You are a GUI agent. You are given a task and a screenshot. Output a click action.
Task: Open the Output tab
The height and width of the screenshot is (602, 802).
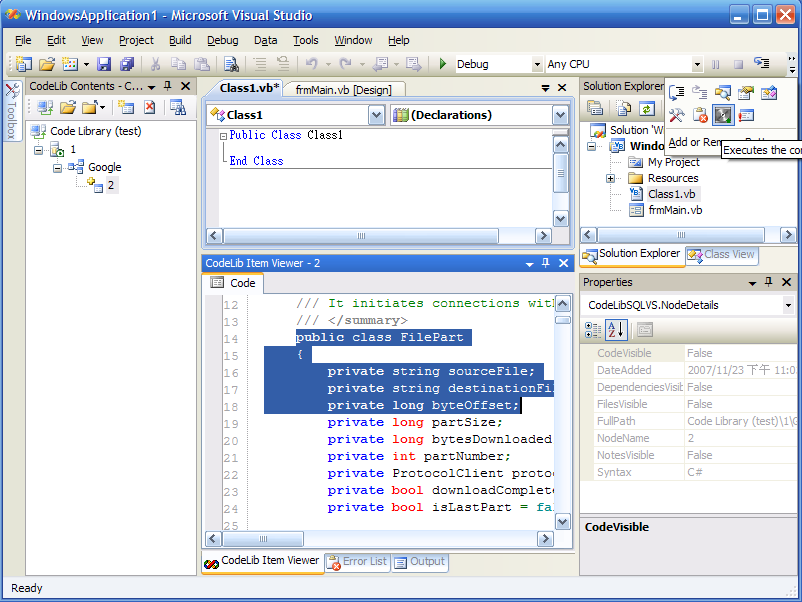(420, 562)
